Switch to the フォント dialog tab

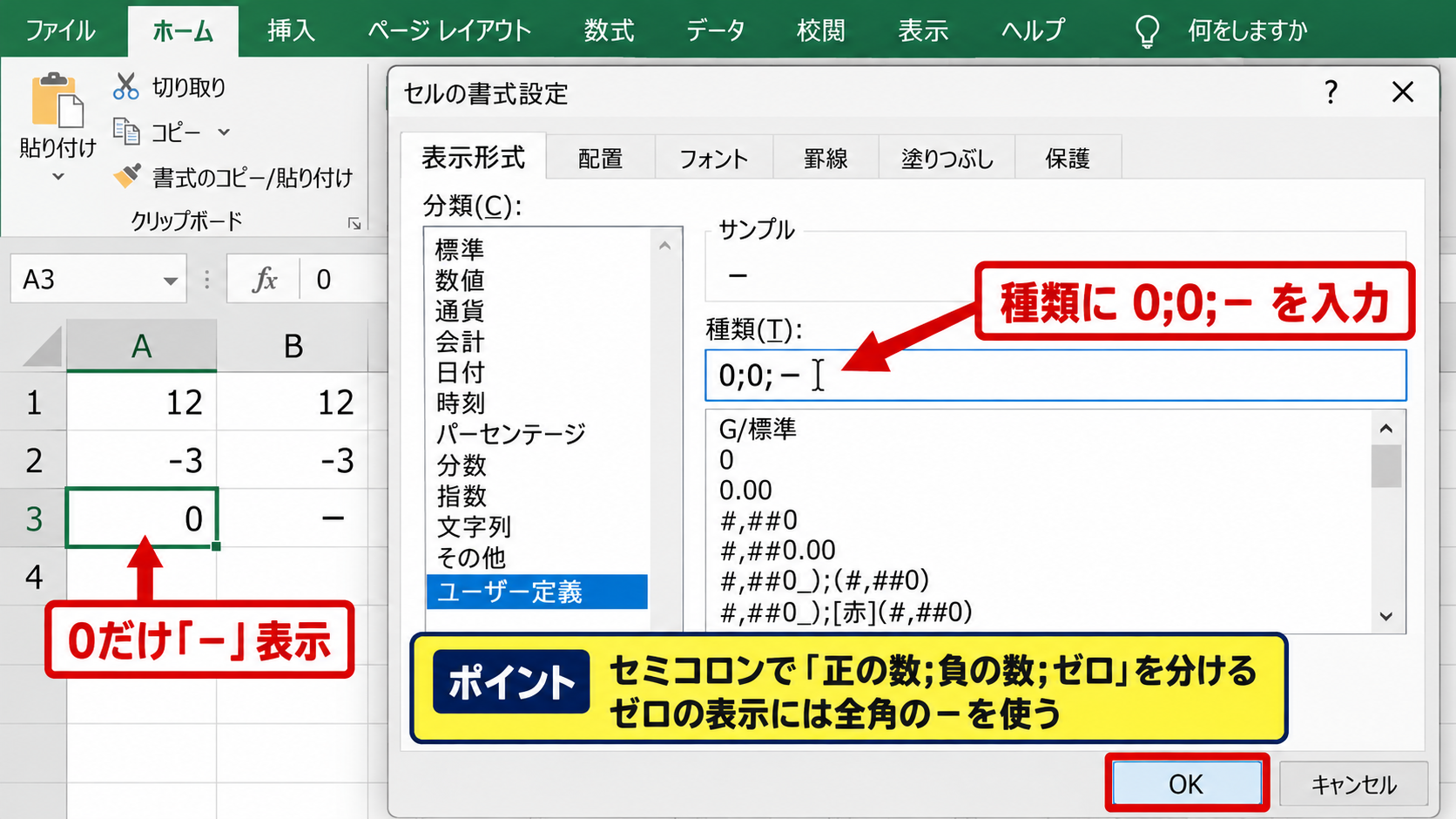[713, 159]
